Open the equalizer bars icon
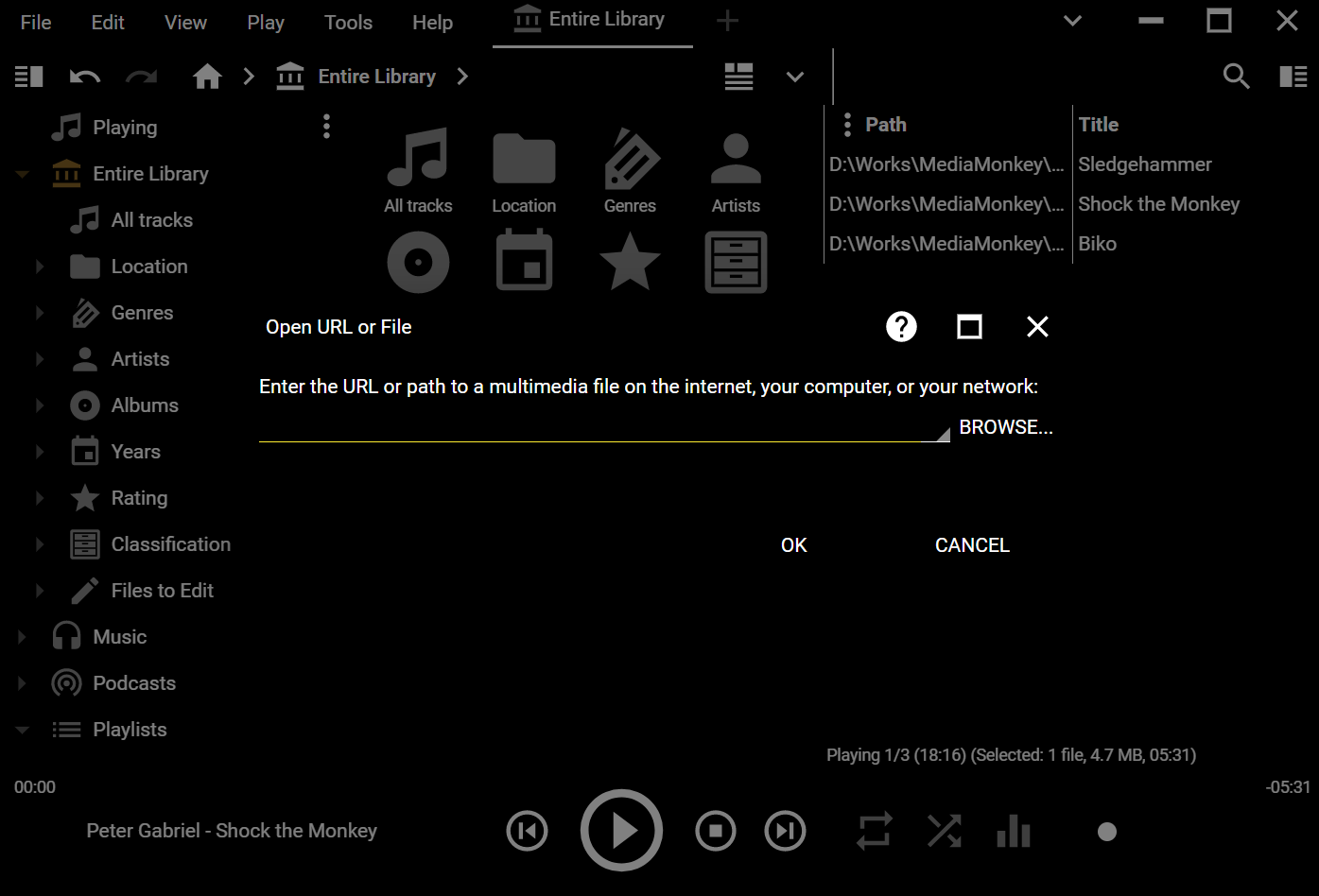This screenshot has width=1319, height=896. 1013,832
